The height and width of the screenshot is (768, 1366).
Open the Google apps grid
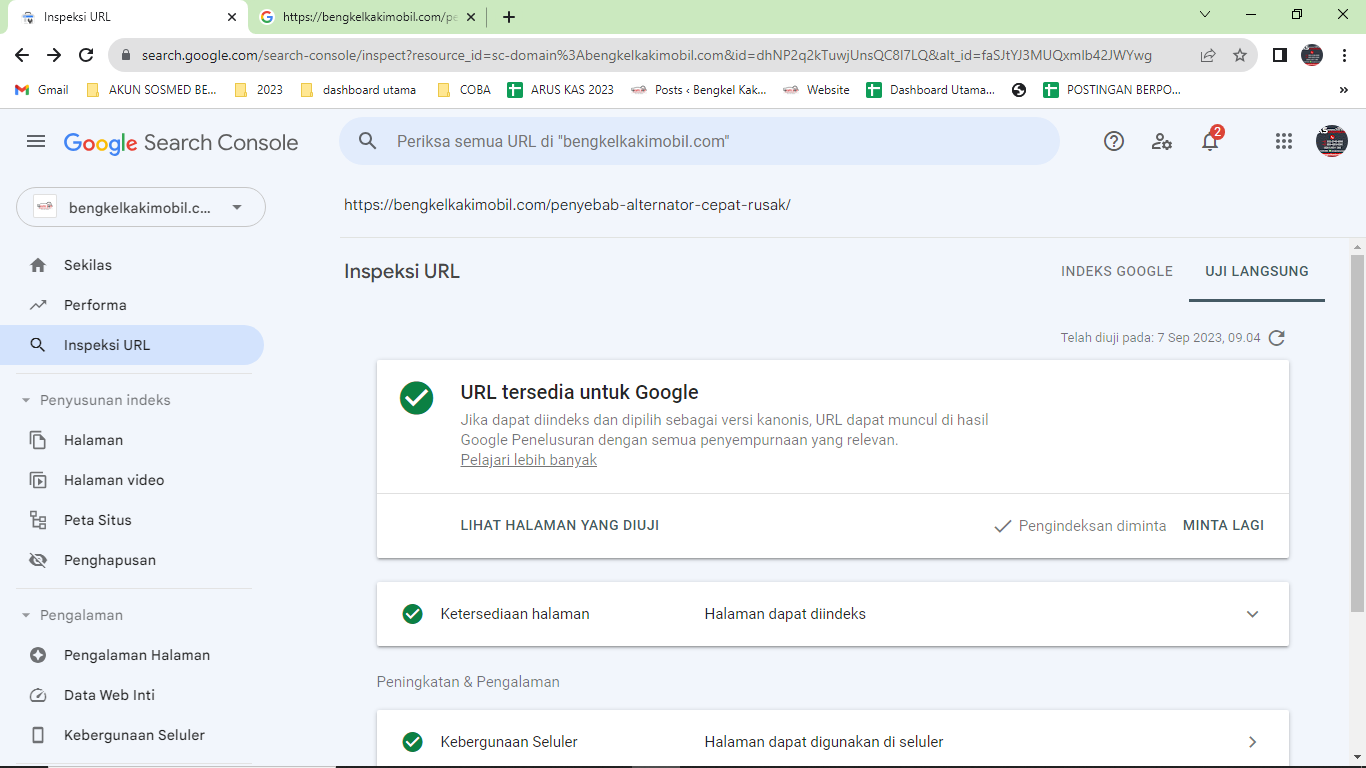coord(1284,142)
